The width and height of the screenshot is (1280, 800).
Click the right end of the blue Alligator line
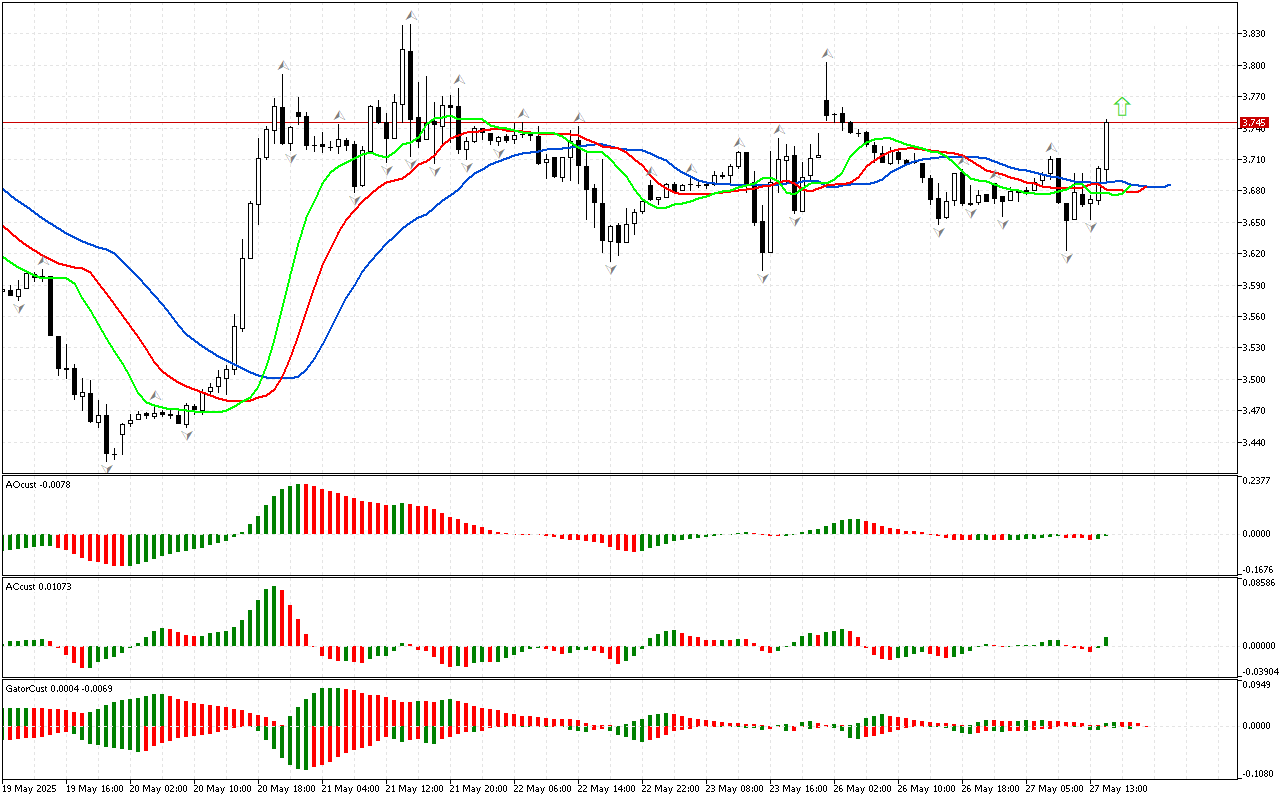[x=1168, y=185]
